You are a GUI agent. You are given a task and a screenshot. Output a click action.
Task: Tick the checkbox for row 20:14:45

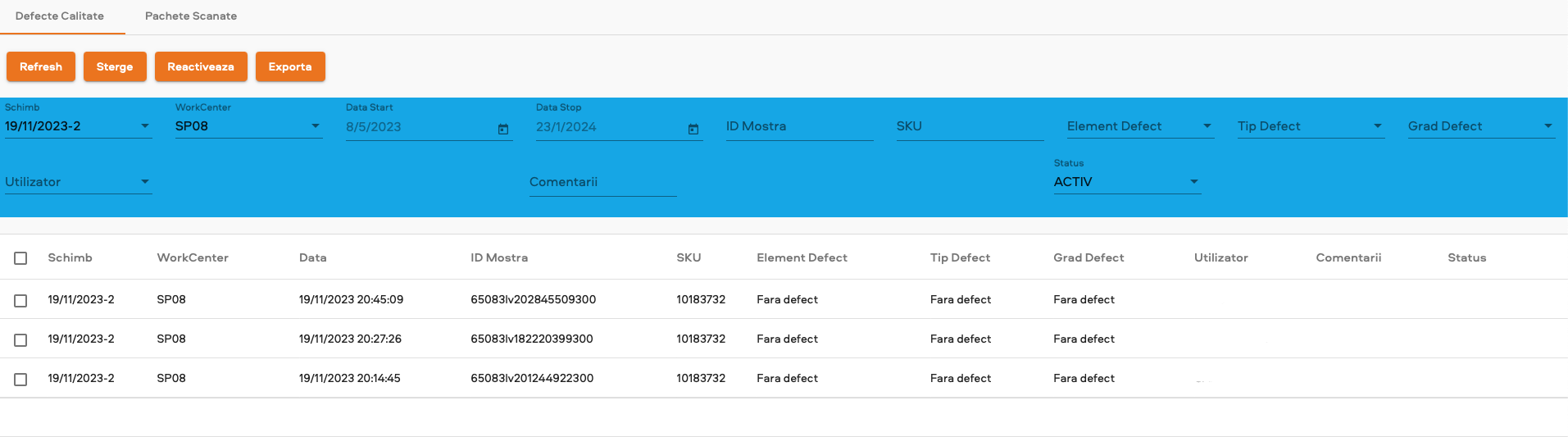point(20,380)
